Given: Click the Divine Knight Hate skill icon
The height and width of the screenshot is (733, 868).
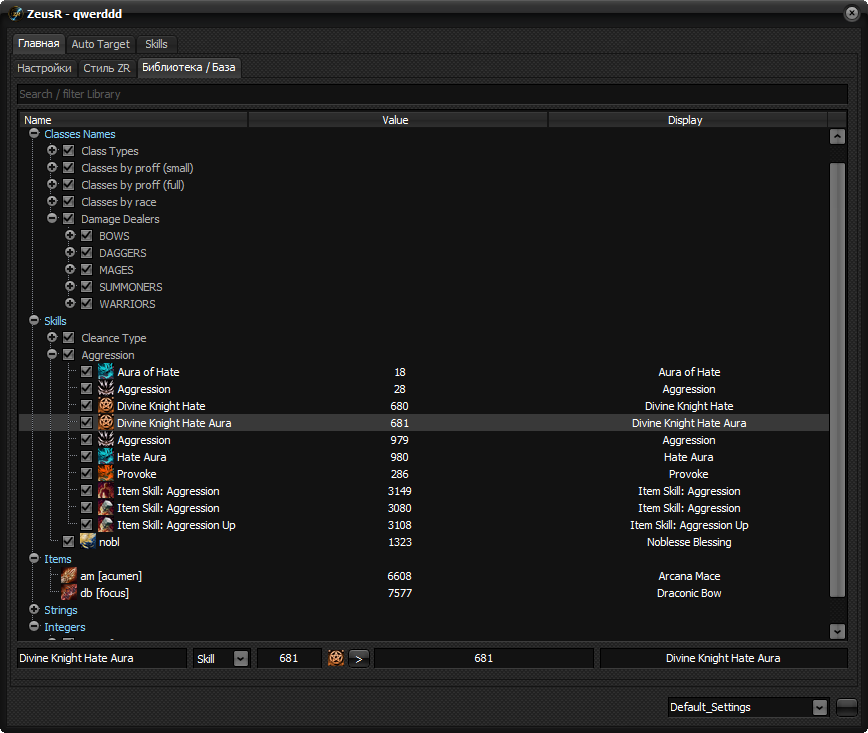Looking at the screenshot, I should coord(106,405).
